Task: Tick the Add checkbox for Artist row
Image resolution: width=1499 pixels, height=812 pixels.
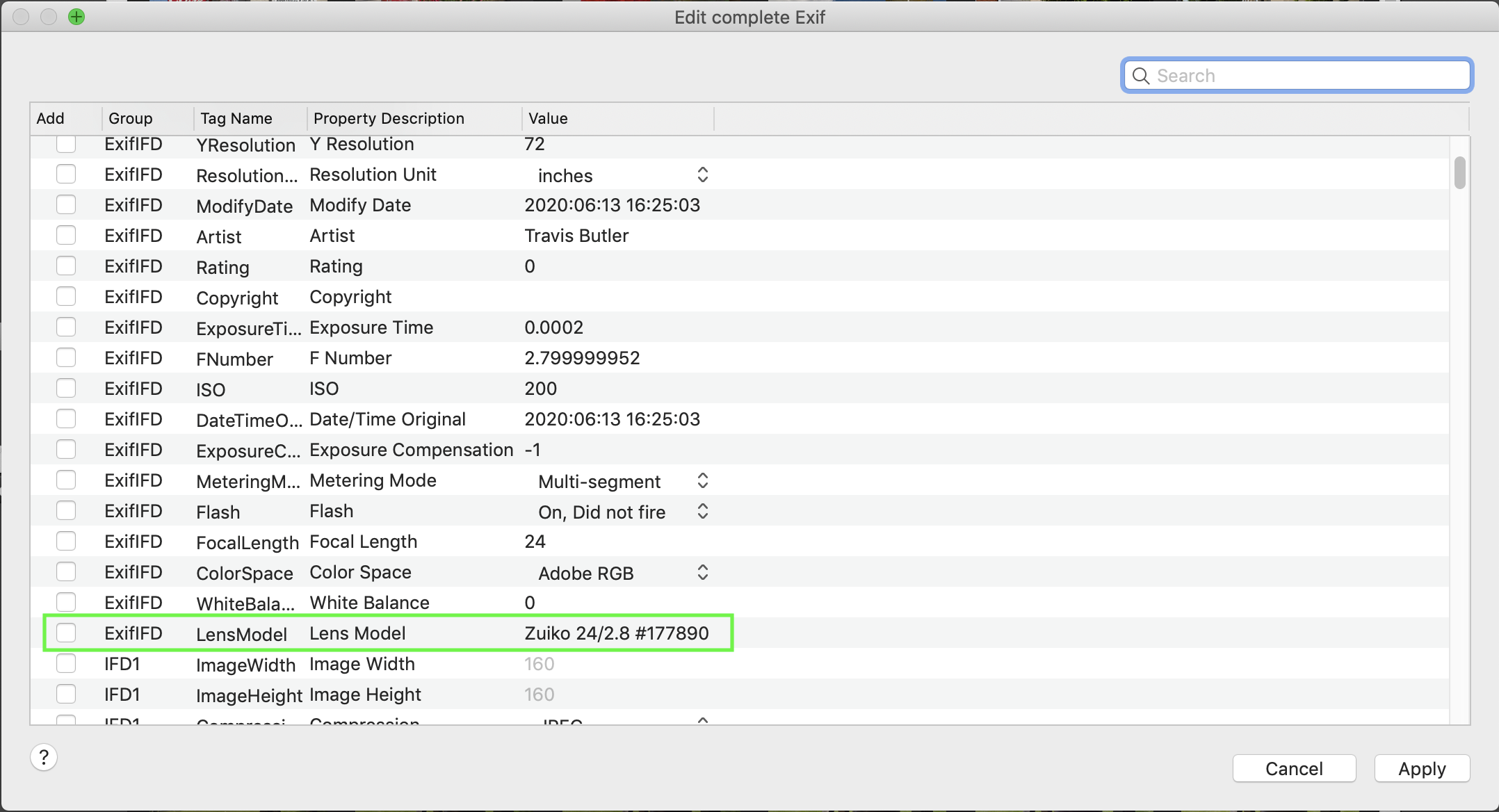Action: pos(66,235)
